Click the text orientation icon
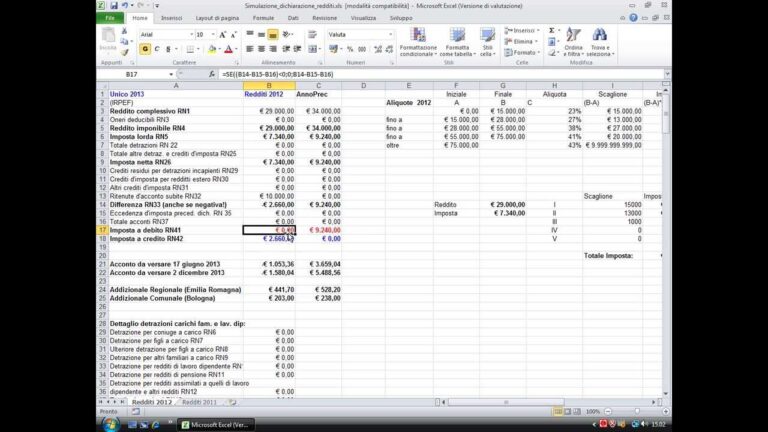 [287, 35]
